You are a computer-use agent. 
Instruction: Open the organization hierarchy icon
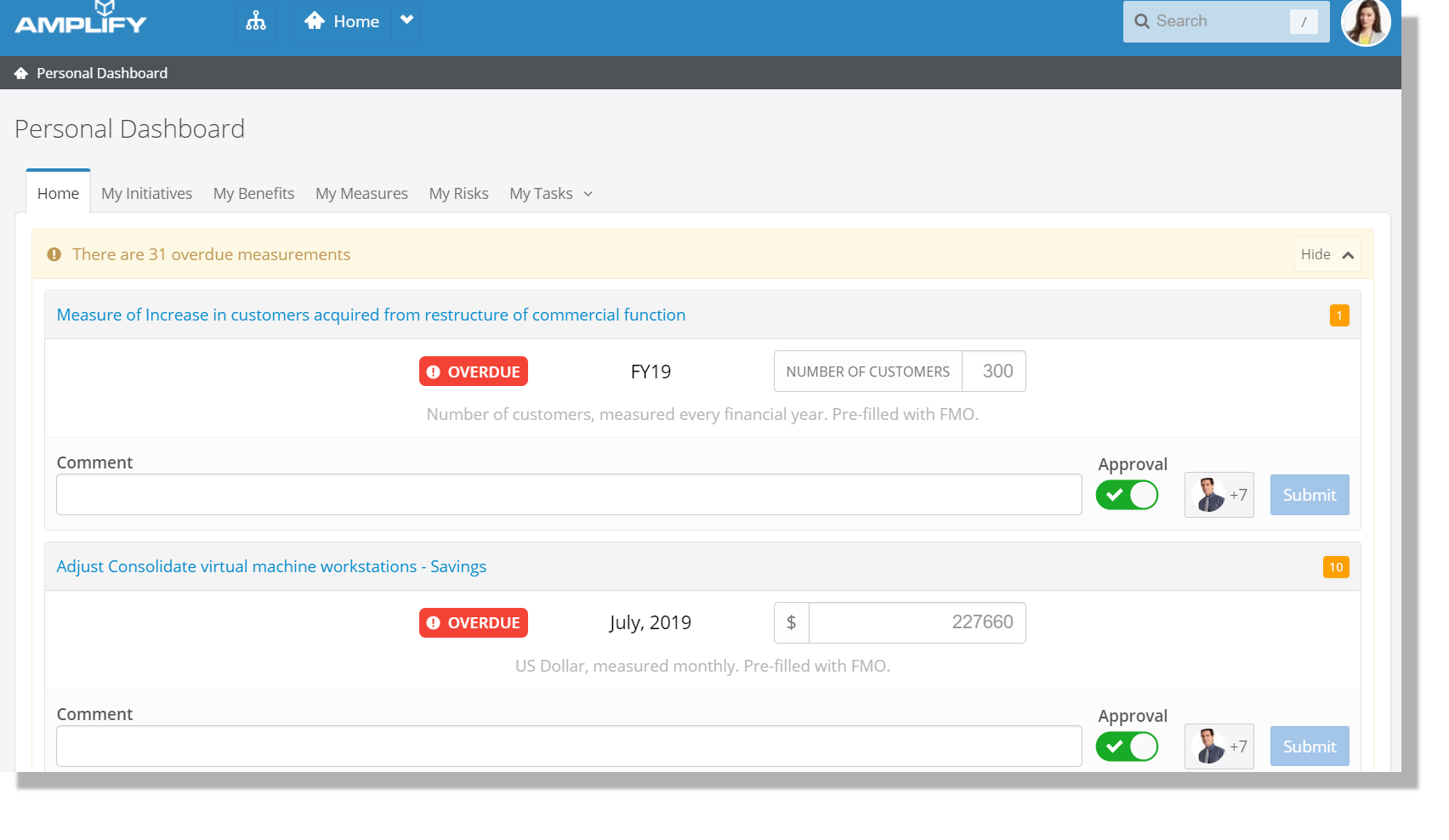coord(256,21)
